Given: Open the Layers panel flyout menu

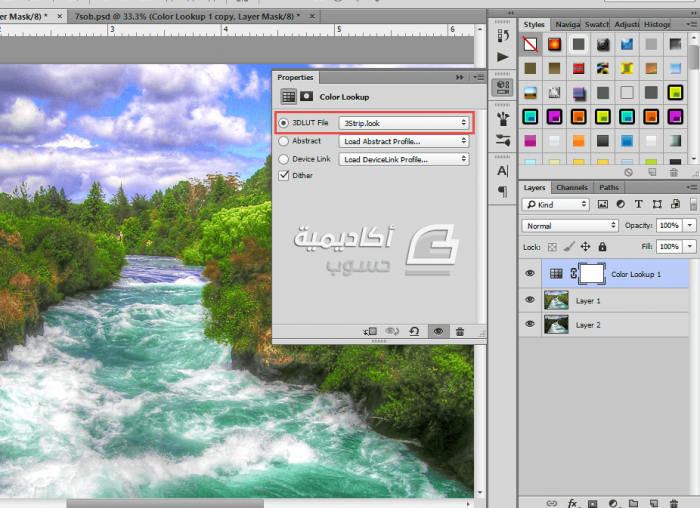Looking at the screenshot, I should pyautogui.click(x=692, y=187).
